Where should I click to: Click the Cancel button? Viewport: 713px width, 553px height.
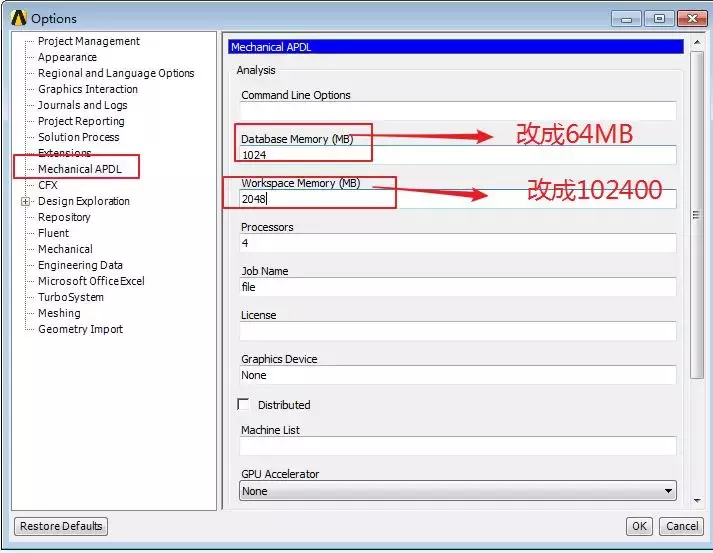tap(682, 526)
